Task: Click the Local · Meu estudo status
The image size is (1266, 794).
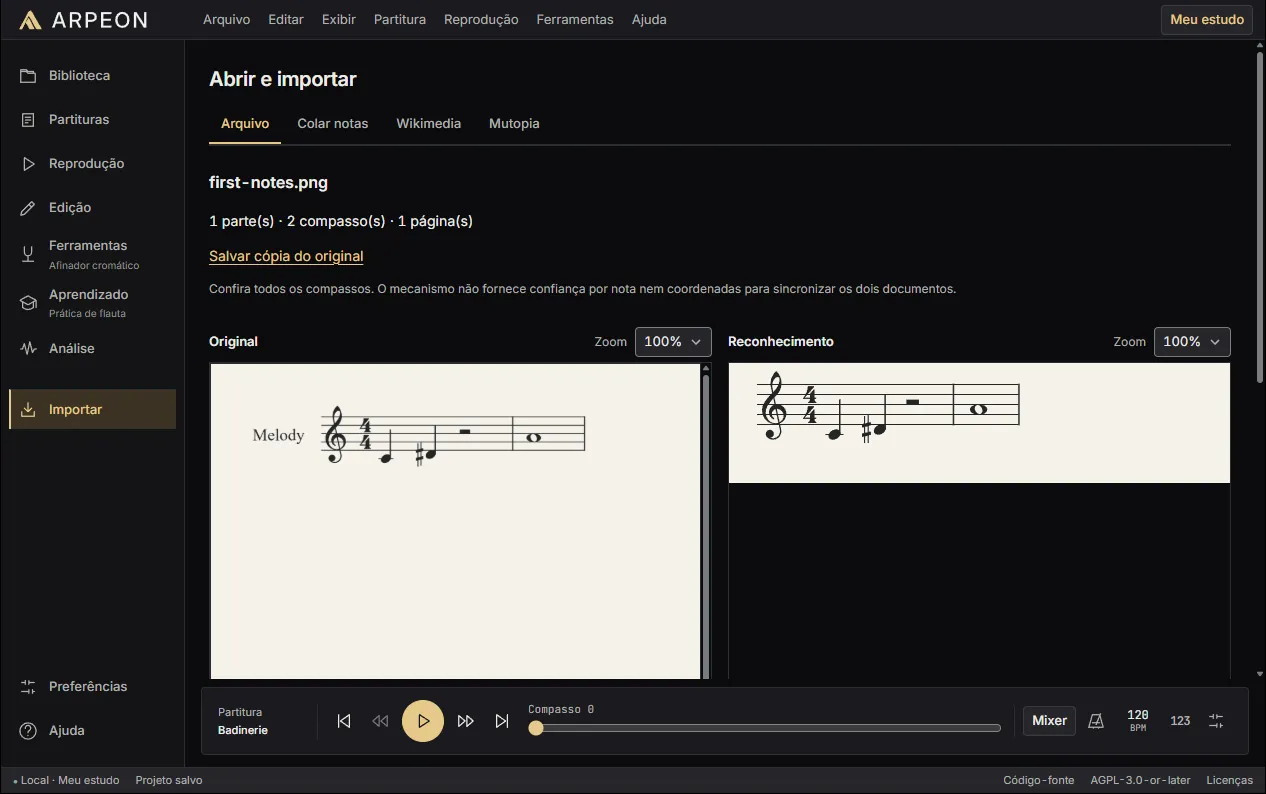Action: 66,781
